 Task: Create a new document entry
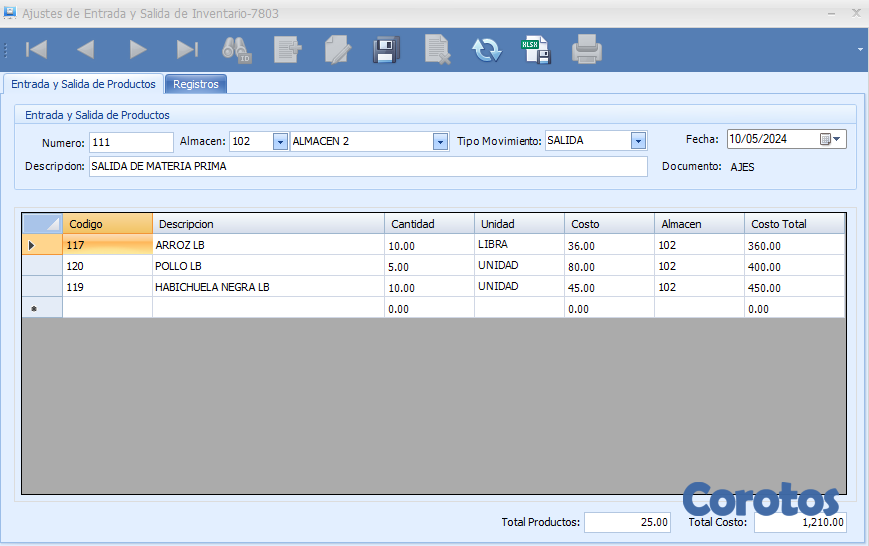(288, 49)
